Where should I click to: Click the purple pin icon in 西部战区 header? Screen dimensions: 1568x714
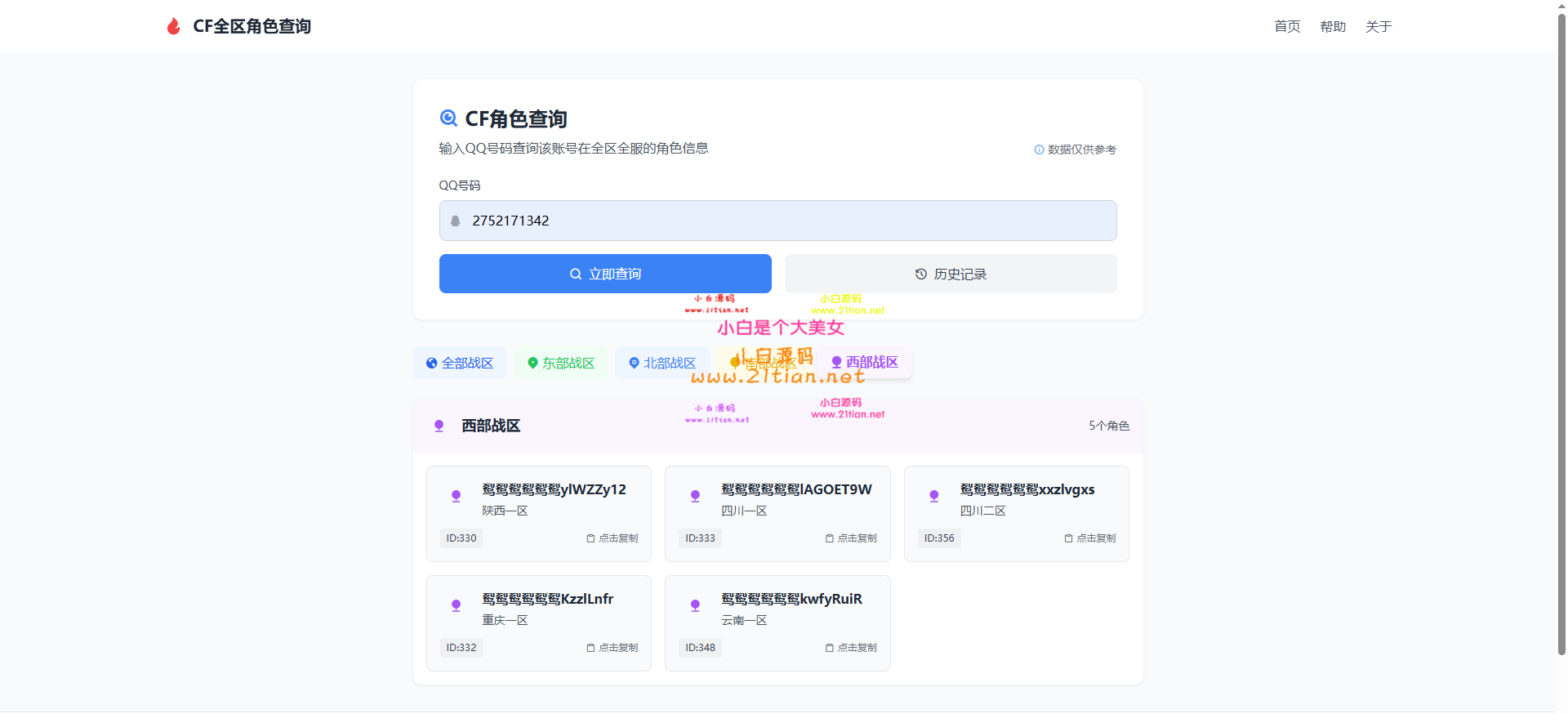(x=439, y=426)
